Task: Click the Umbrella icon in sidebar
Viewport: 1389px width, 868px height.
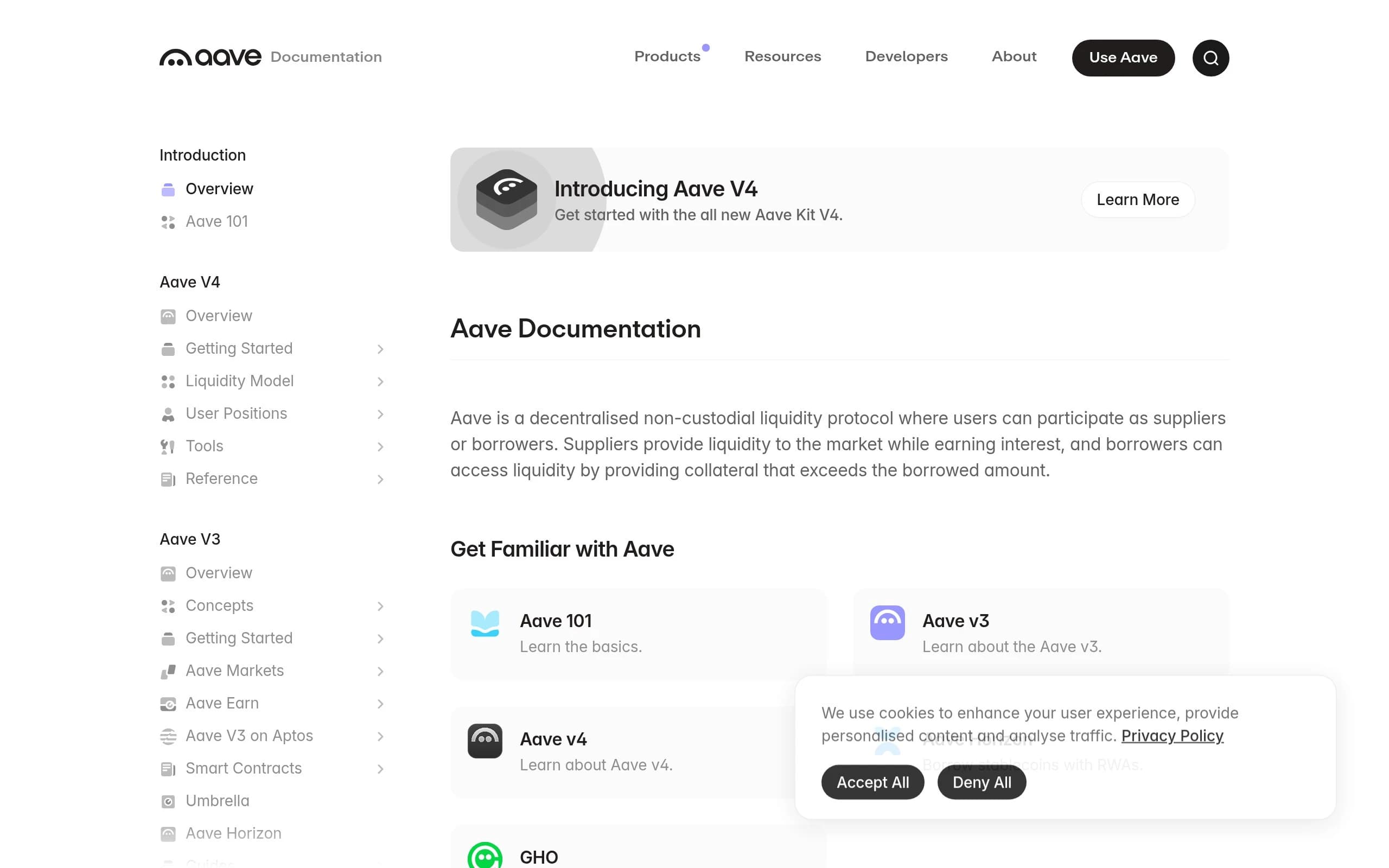Action: [168, 801]
